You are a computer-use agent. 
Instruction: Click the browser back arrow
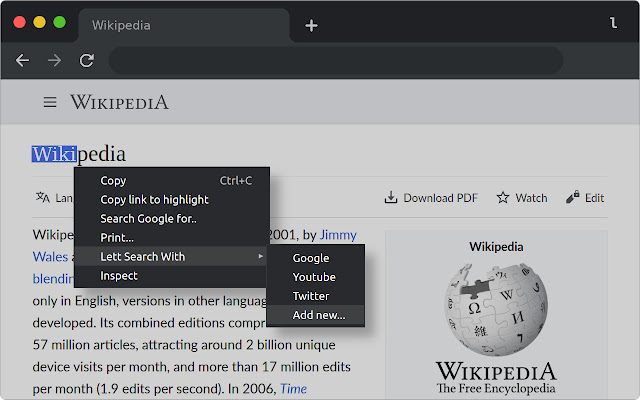(22, 60)
